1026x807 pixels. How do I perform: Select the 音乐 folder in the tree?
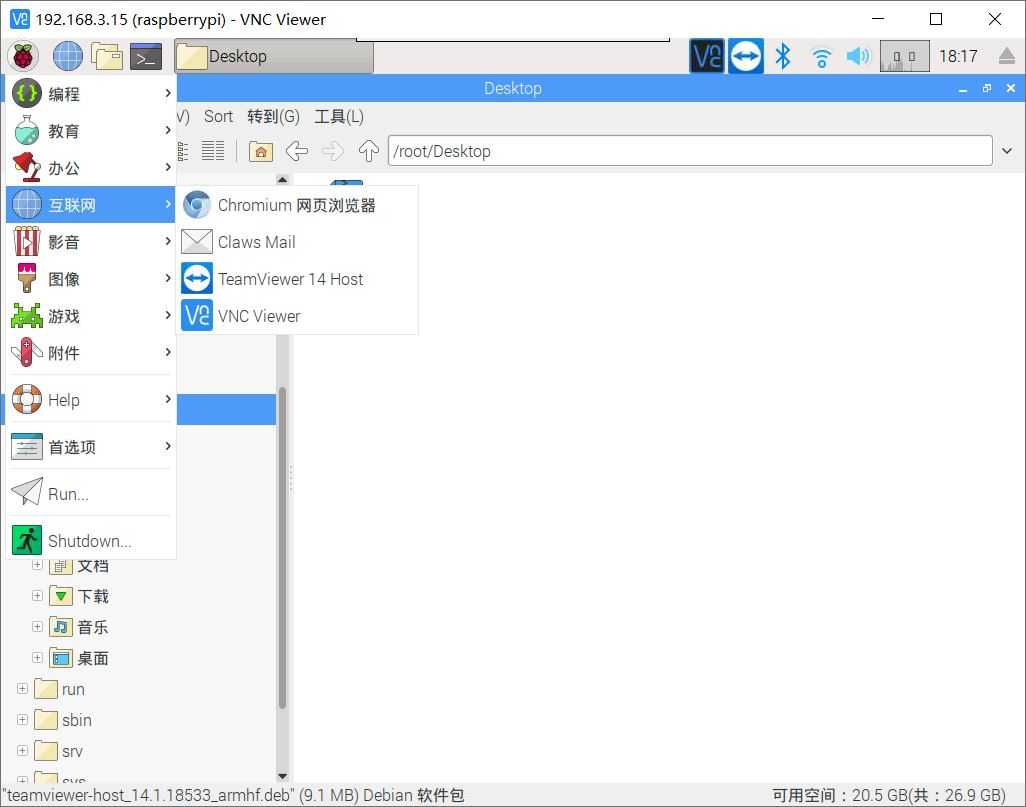tap(79, 627)
